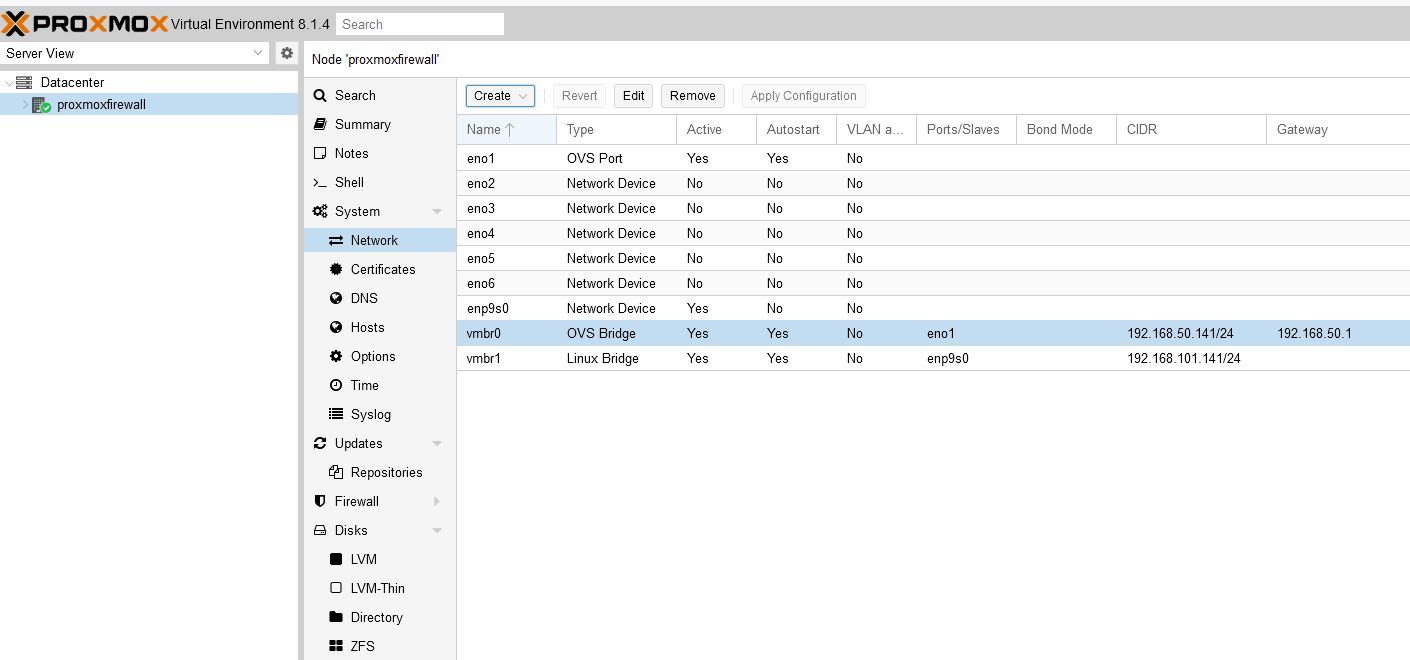Select the vmbr0 row

pyautogui.click(x=933, y=333)
